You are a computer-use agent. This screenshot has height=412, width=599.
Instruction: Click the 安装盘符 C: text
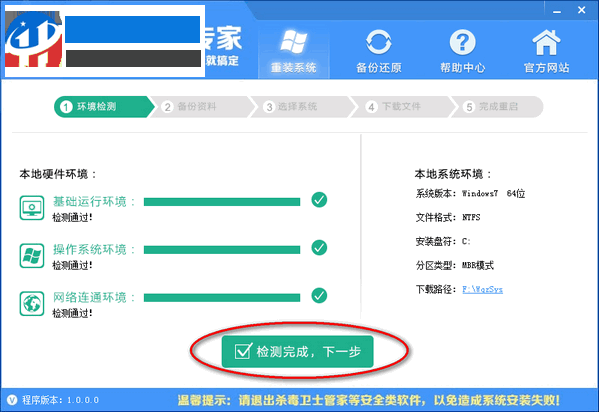tap(443, 242)
